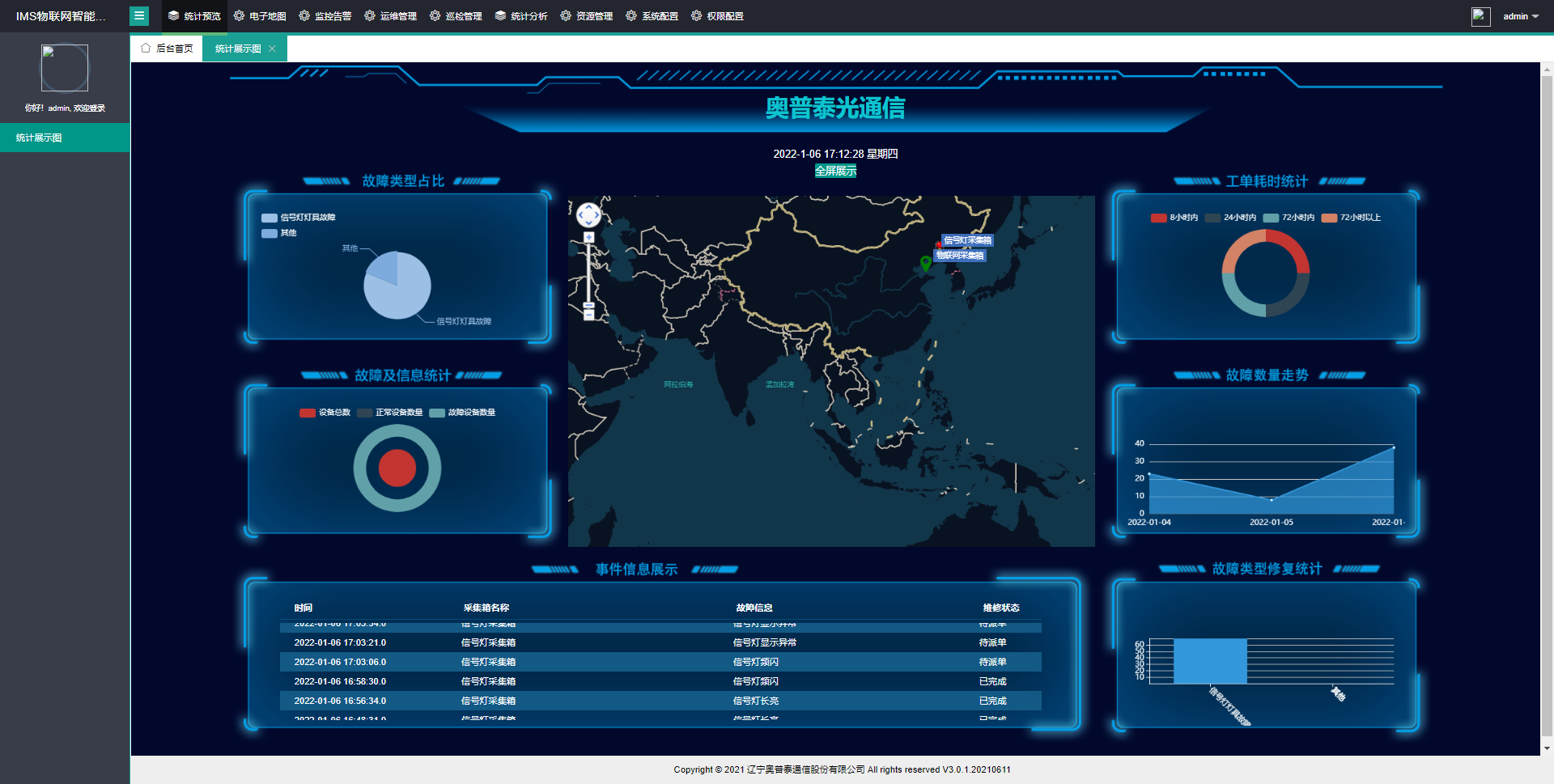This screenshot has width=1554, height=784.
Task: Click 已完成 status in 16:58:30 row
Action: click(993, 681)
